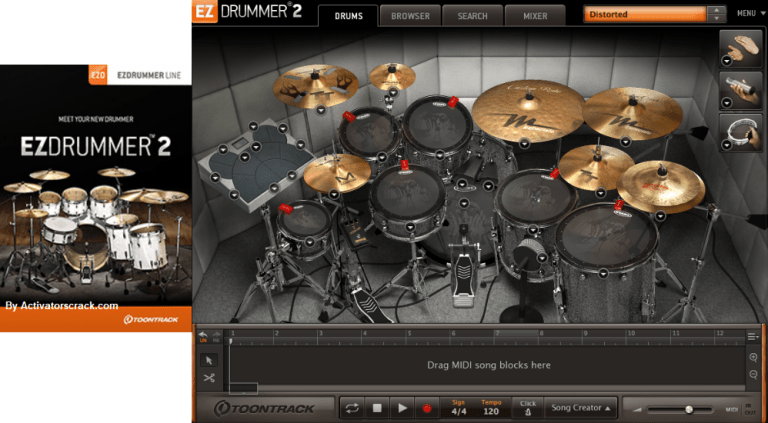768x423 pixels.
Task: Trigger the tambourine percussion pad
Action: tap(741, 132)
